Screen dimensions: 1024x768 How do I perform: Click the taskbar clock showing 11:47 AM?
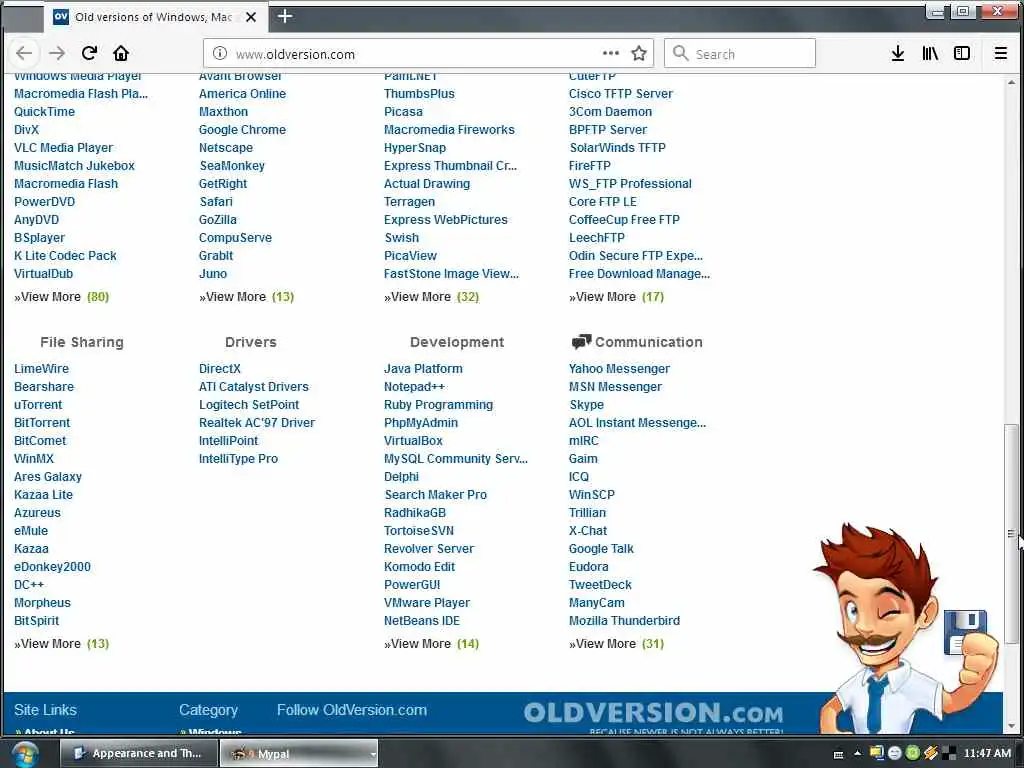pos(987,754)
